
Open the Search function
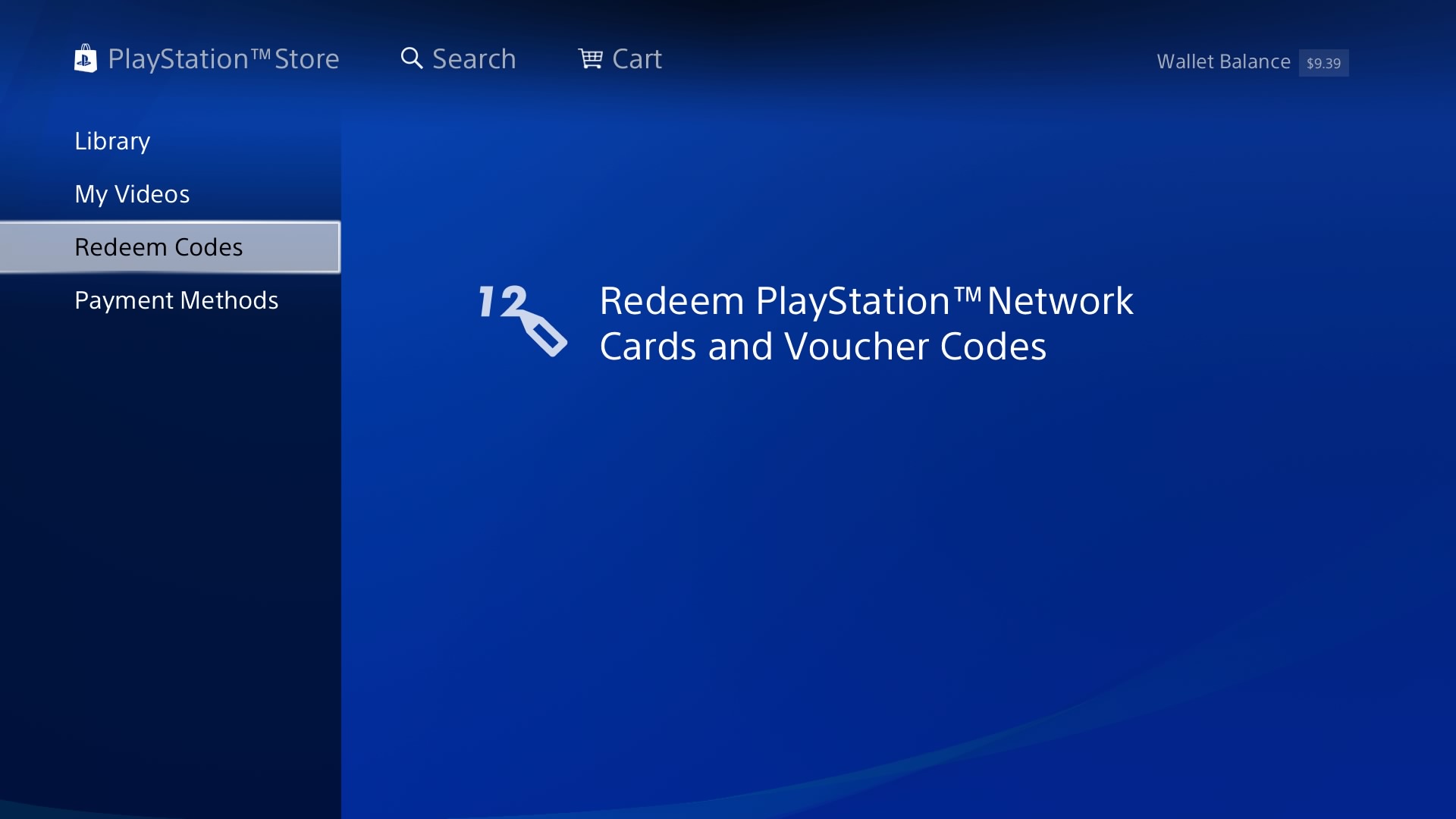[458, 58]
